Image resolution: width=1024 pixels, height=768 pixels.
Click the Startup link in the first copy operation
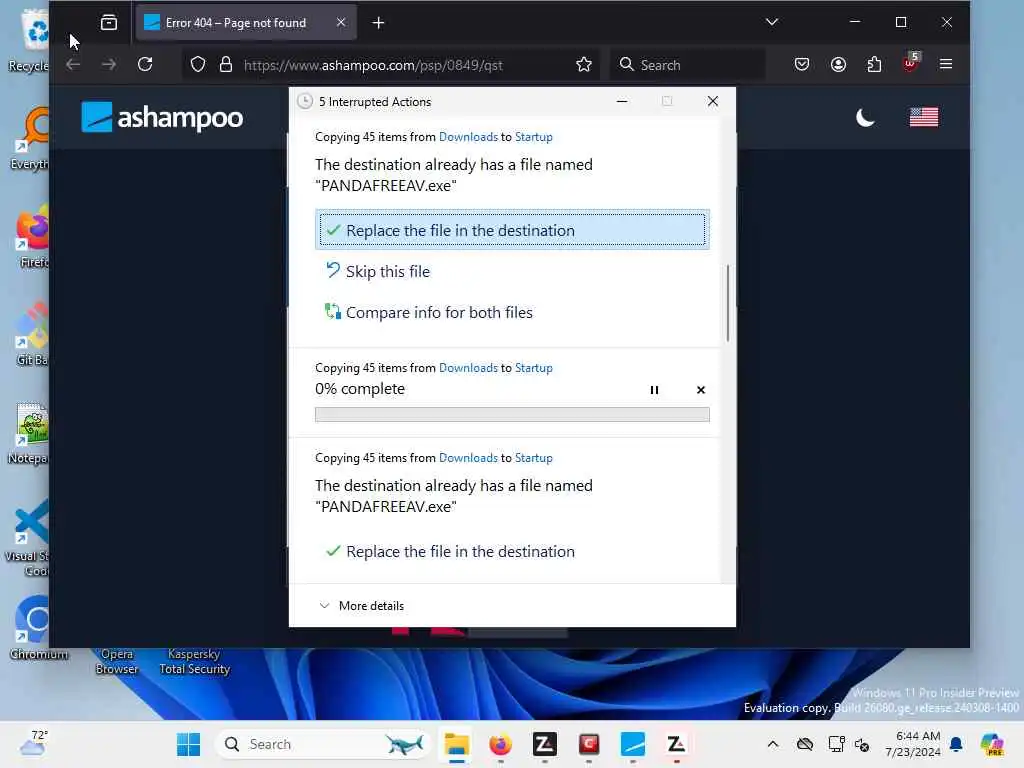[534, 136]
